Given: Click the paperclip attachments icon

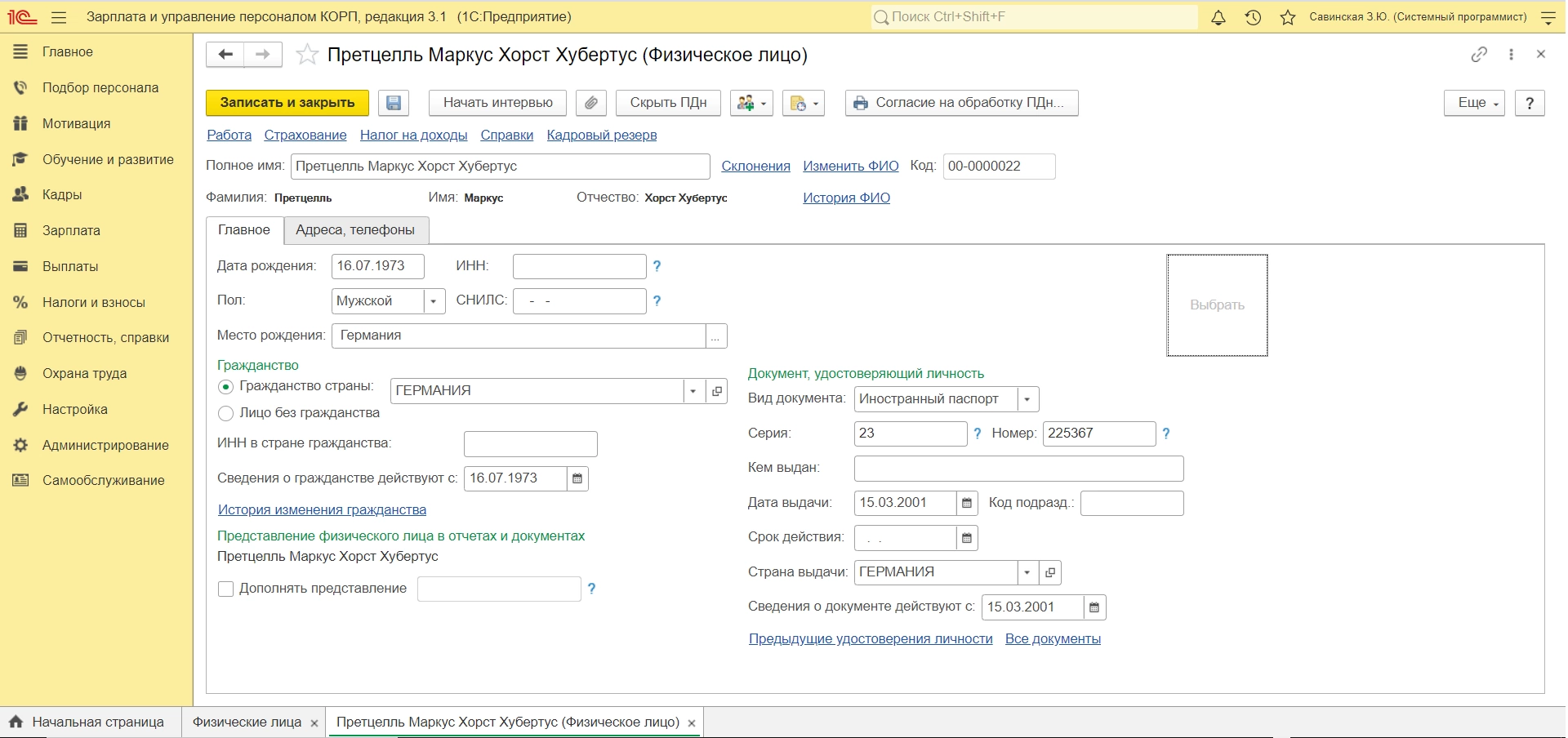Looking at the screenshot, I should point(590,103).
